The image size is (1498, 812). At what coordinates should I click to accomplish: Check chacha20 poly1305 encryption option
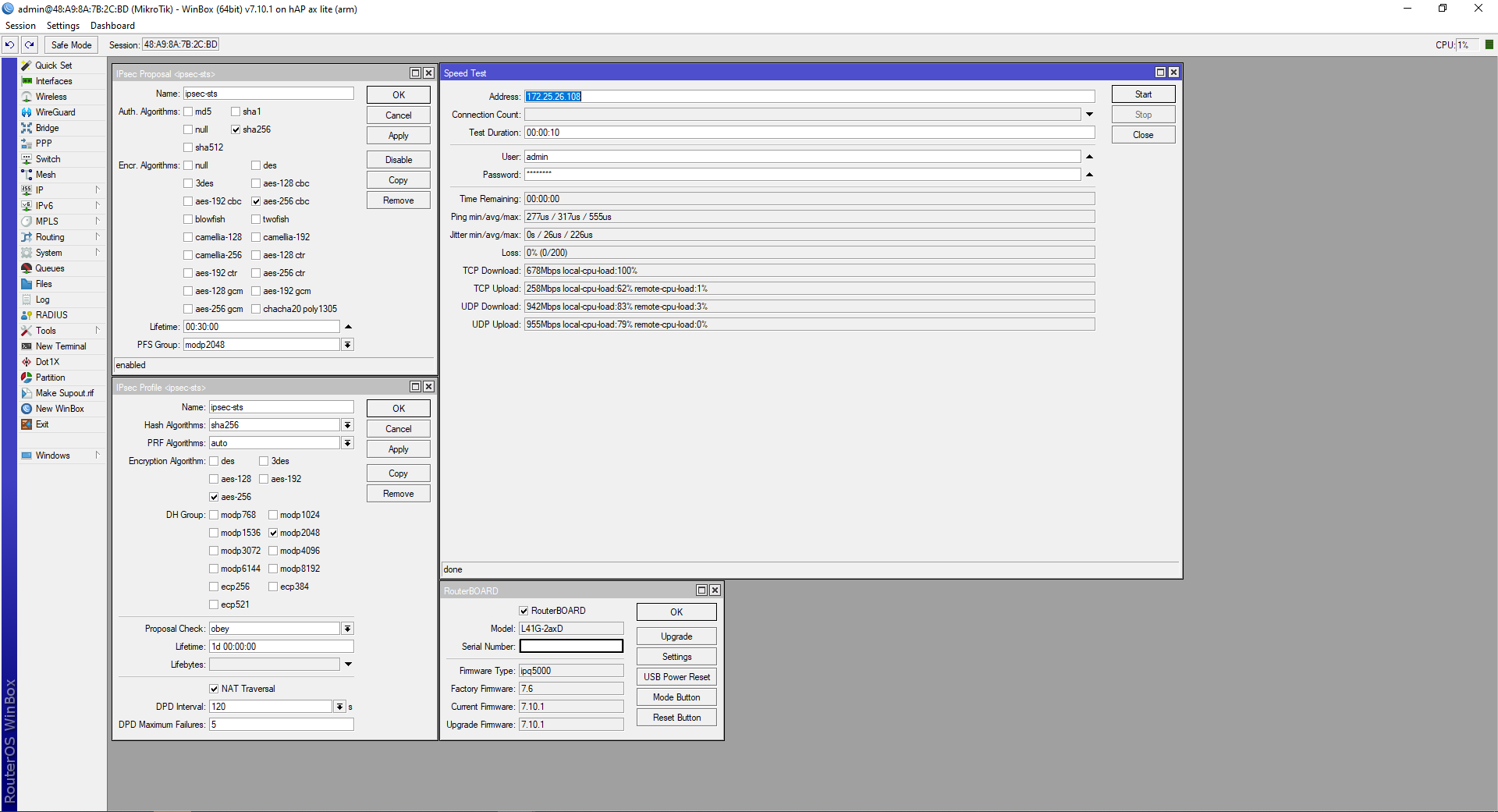(x=256, y=309)
